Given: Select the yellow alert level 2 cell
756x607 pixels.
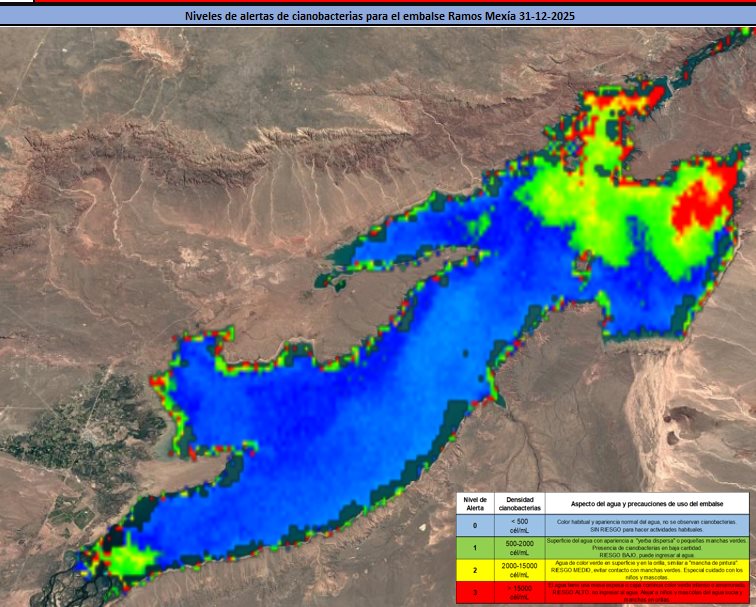Looking at the screenshot, I should tap(476, 570).
